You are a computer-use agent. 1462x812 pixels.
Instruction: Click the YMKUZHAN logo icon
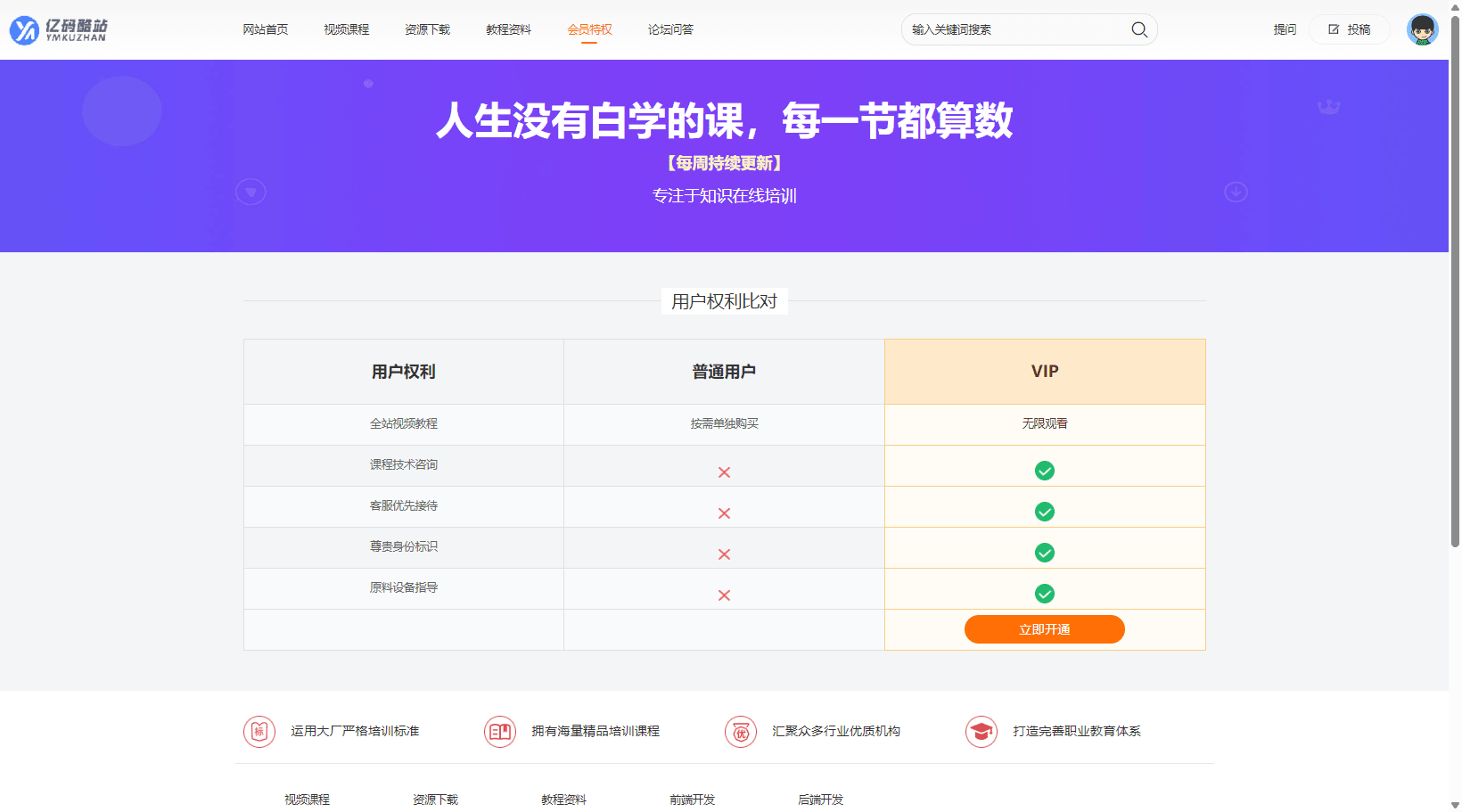tap(23, 29)
